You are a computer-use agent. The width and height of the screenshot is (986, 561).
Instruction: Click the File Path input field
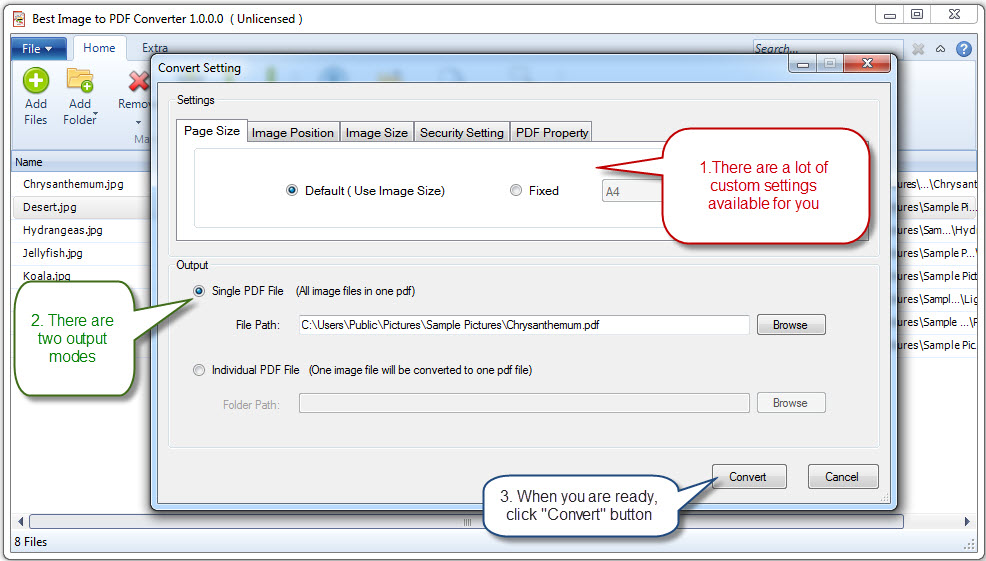524,325
